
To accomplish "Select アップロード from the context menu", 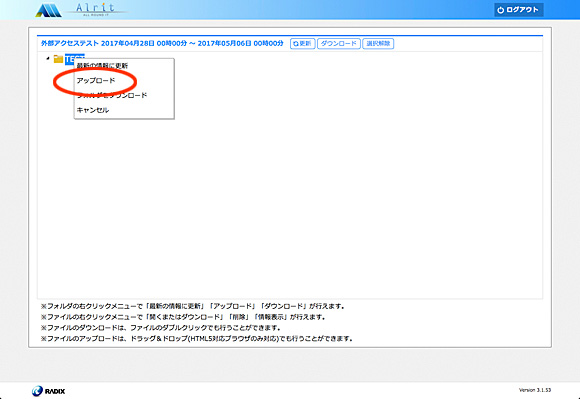I will (x=124, y=81).
